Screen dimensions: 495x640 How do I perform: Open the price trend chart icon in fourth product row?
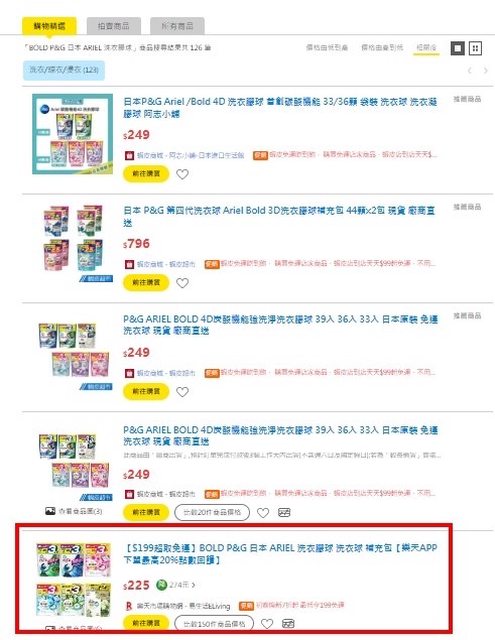pyautogui.click(x=284, y=512)
